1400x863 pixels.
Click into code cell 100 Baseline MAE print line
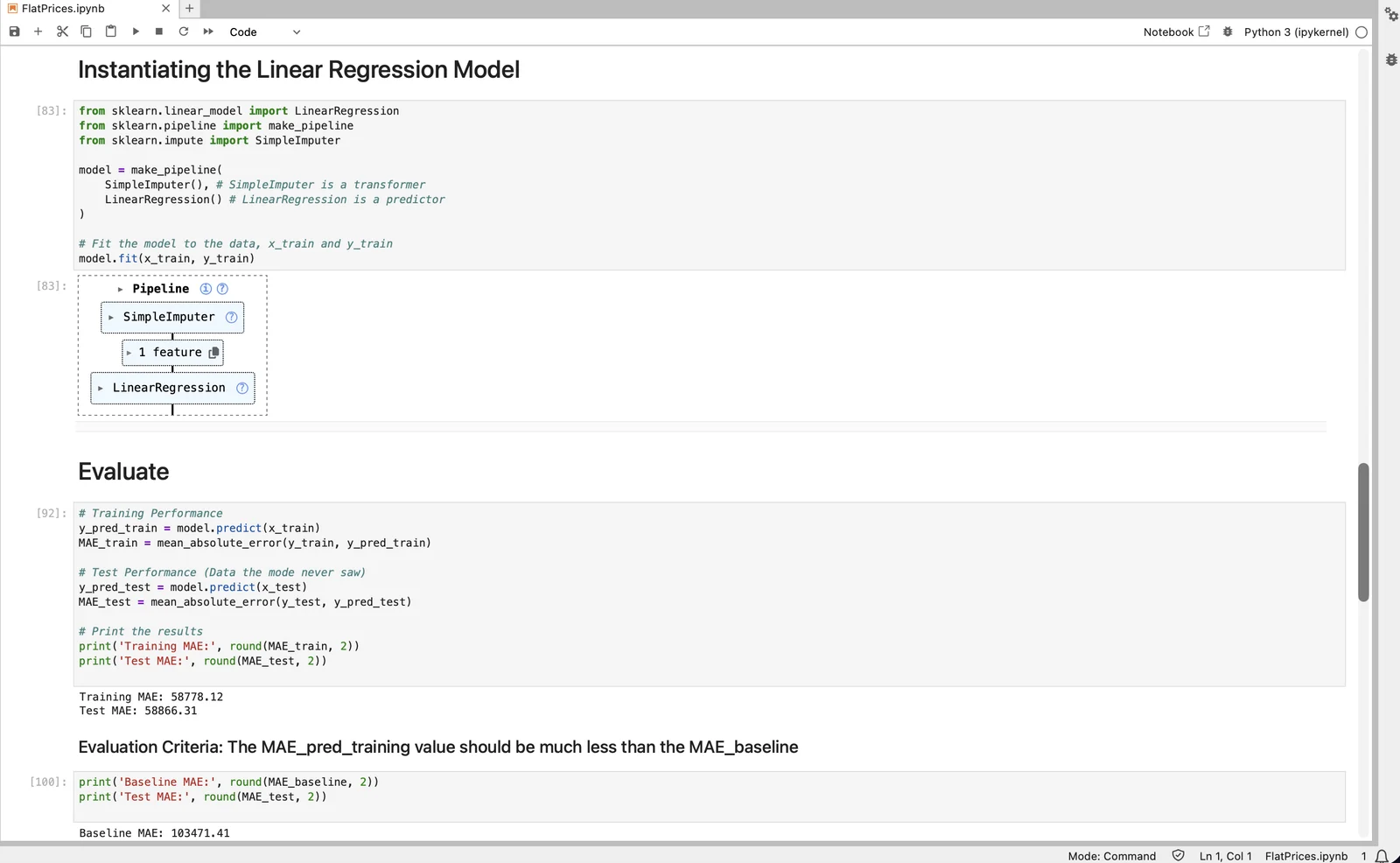[x=228, y=782]
